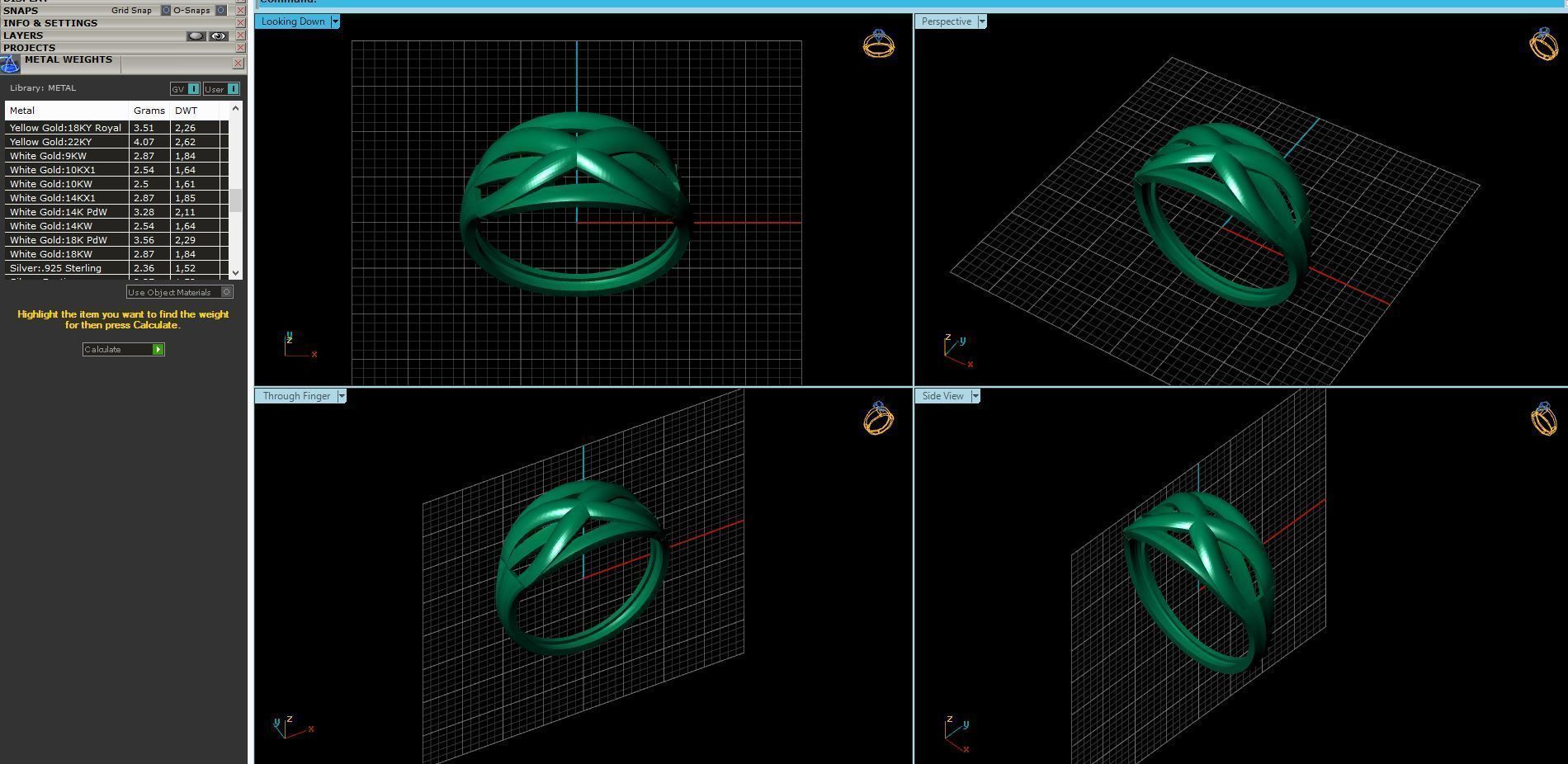Viewport: 1568px width, 764px height.
Task: Open the Metal Weights builder icon
Action: [x=10, y=64]
